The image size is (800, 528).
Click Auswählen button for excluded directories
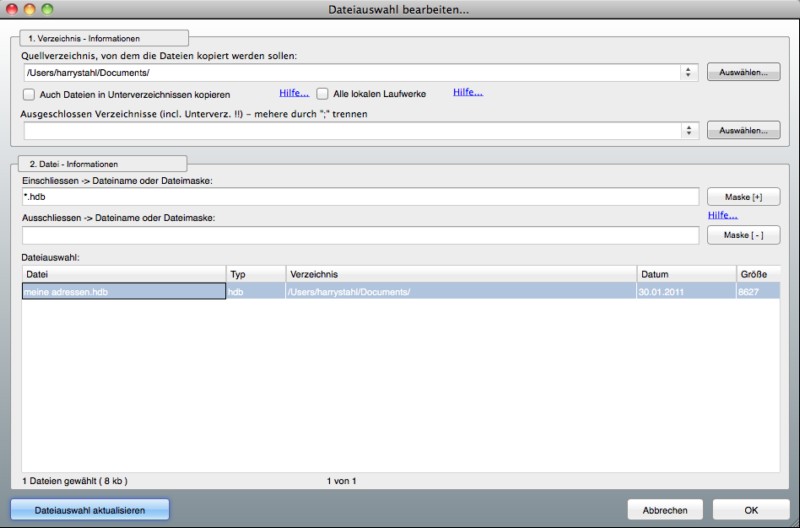click(743, 131)
